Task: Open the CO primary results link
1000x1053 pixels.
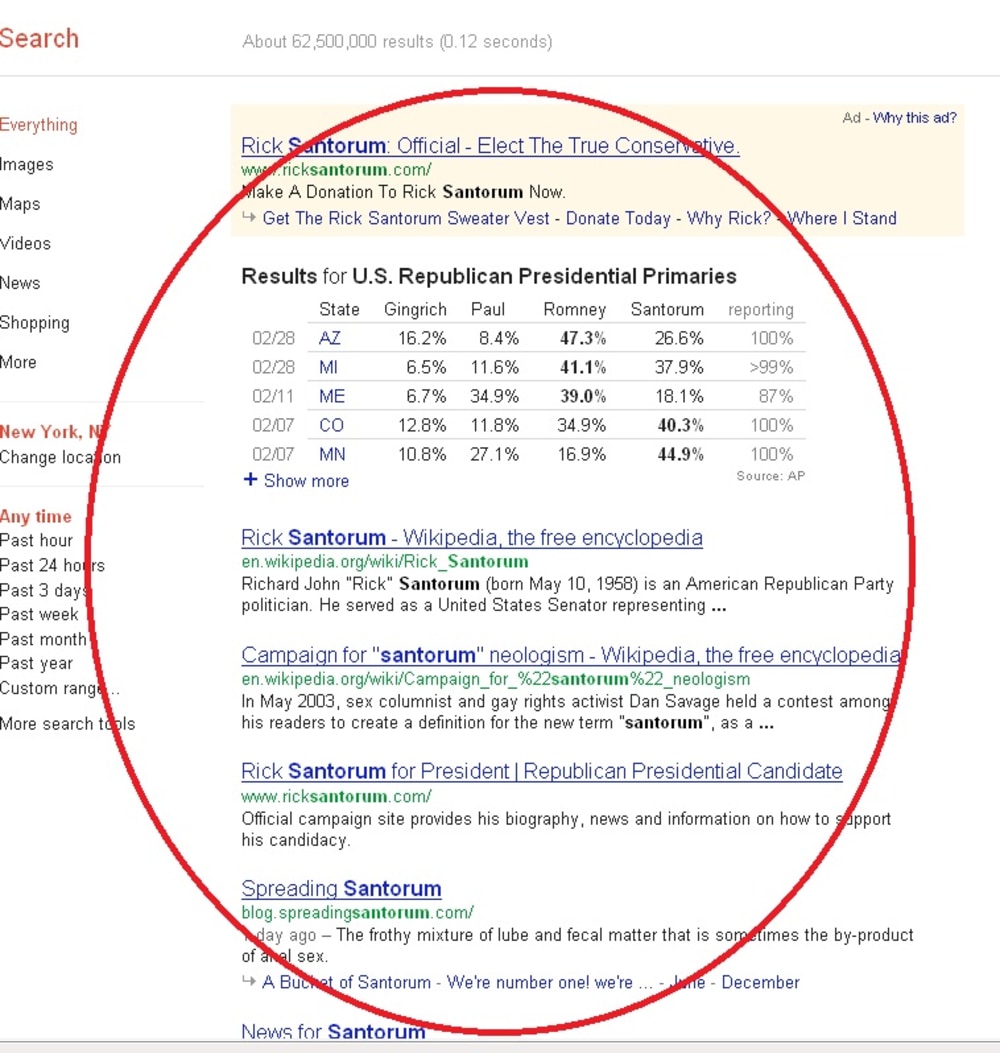Action: click(331, 425)
